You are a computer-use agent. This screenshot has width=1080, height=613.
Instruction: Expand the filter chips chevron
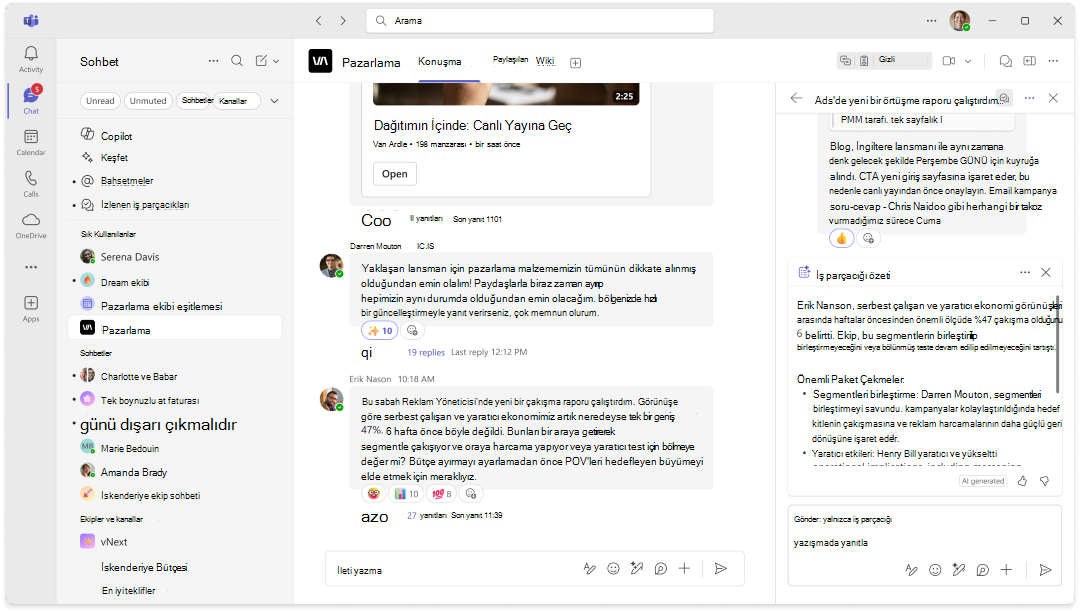(x=274, y=101)
